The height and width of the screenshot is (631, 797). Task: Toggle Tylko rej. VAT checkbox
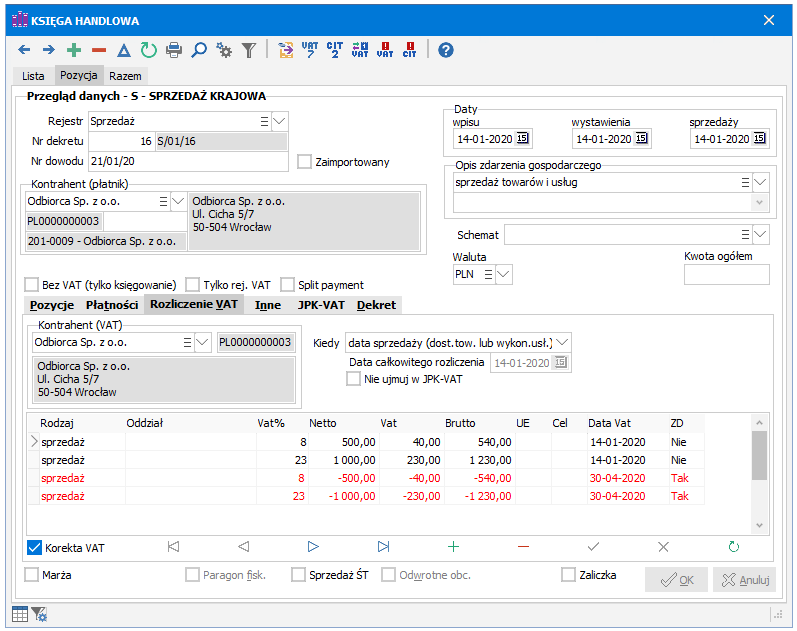(x=192, y=285)
